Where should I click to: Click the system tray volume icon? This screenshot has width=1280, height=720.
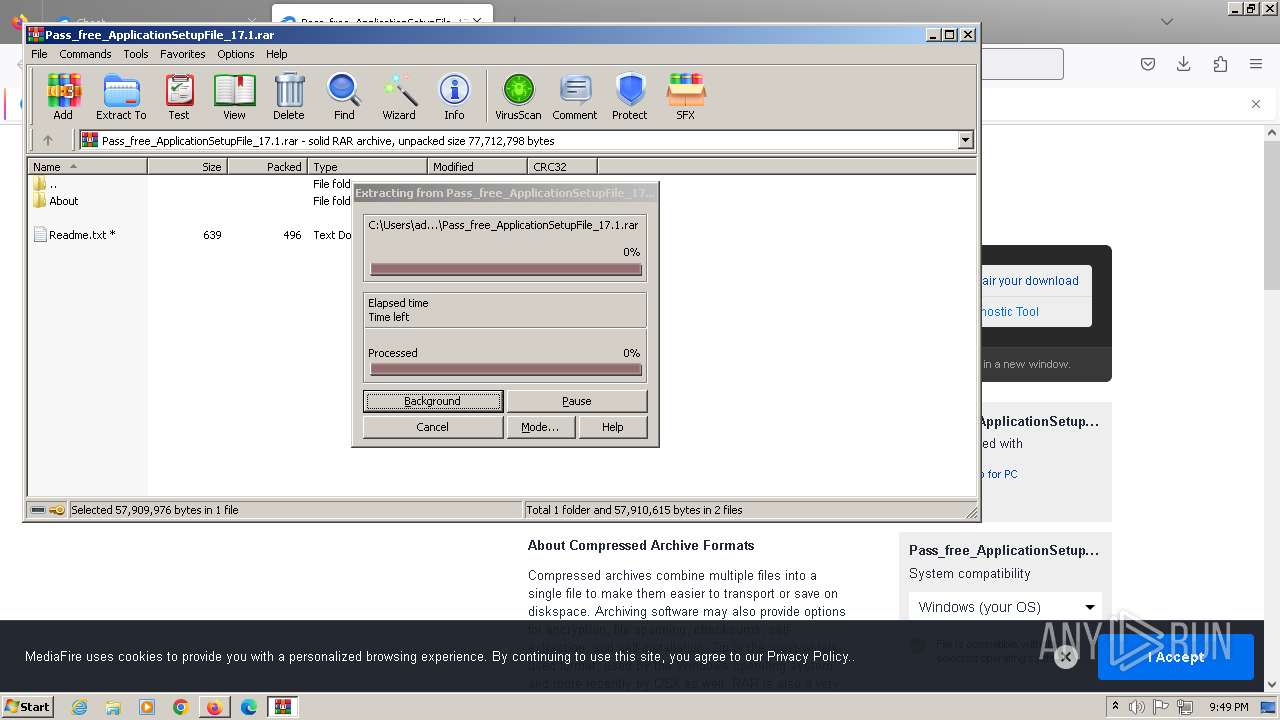point(1137,707)
